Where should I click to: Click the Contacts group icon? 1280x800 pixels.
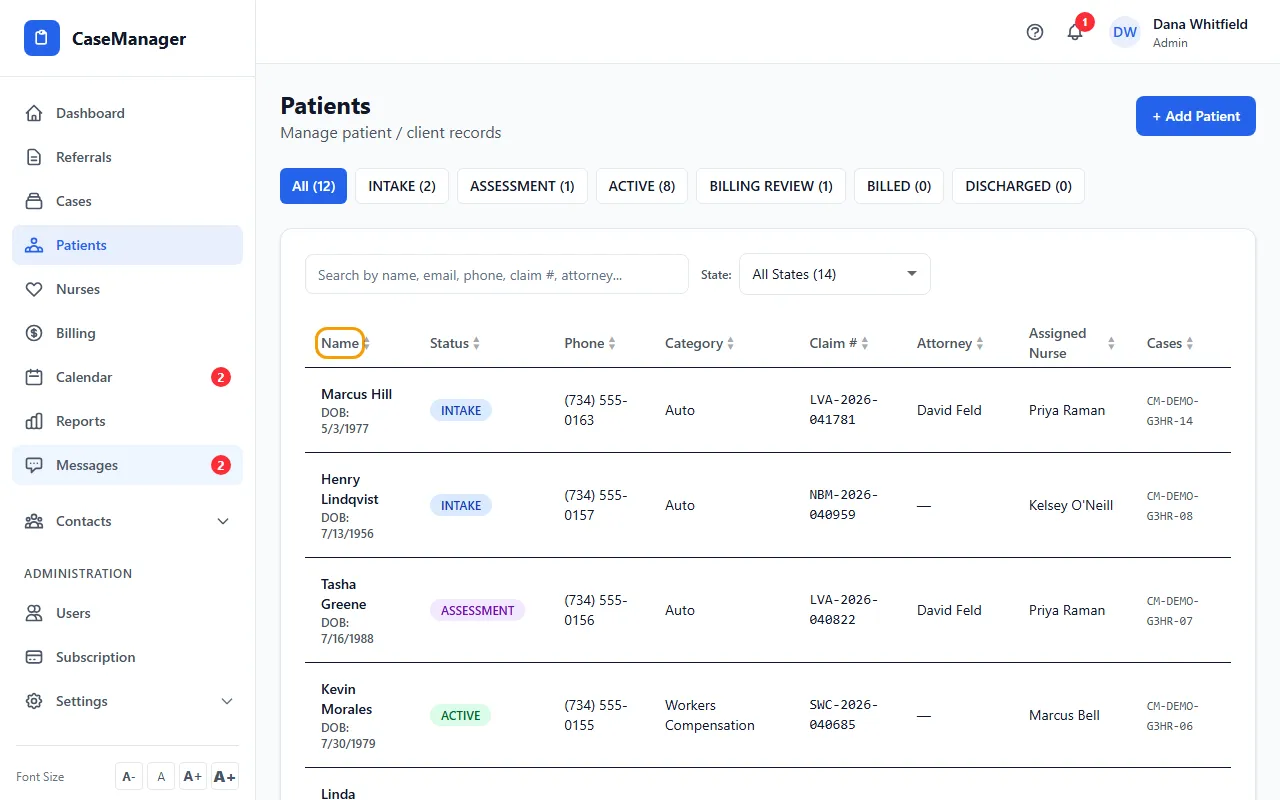click(x=34, y=521)
